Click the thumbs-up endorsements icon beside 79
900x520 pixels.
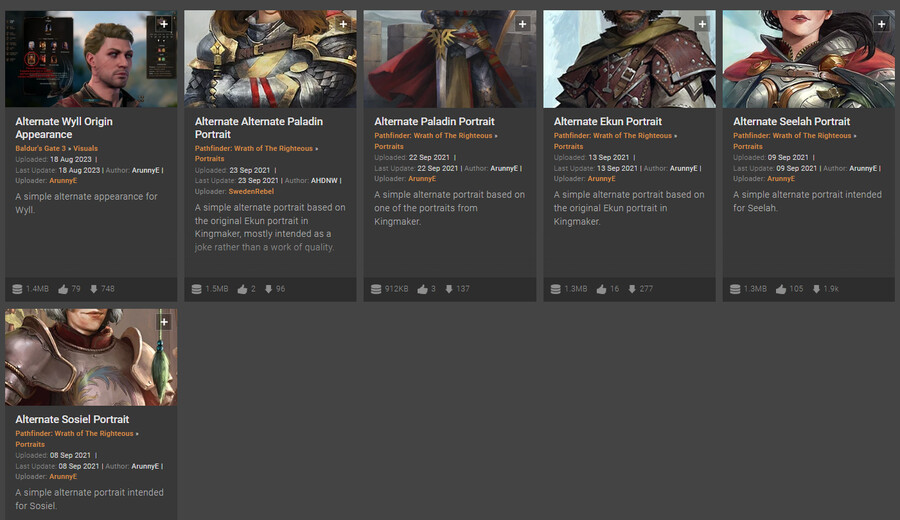[63, 289]
